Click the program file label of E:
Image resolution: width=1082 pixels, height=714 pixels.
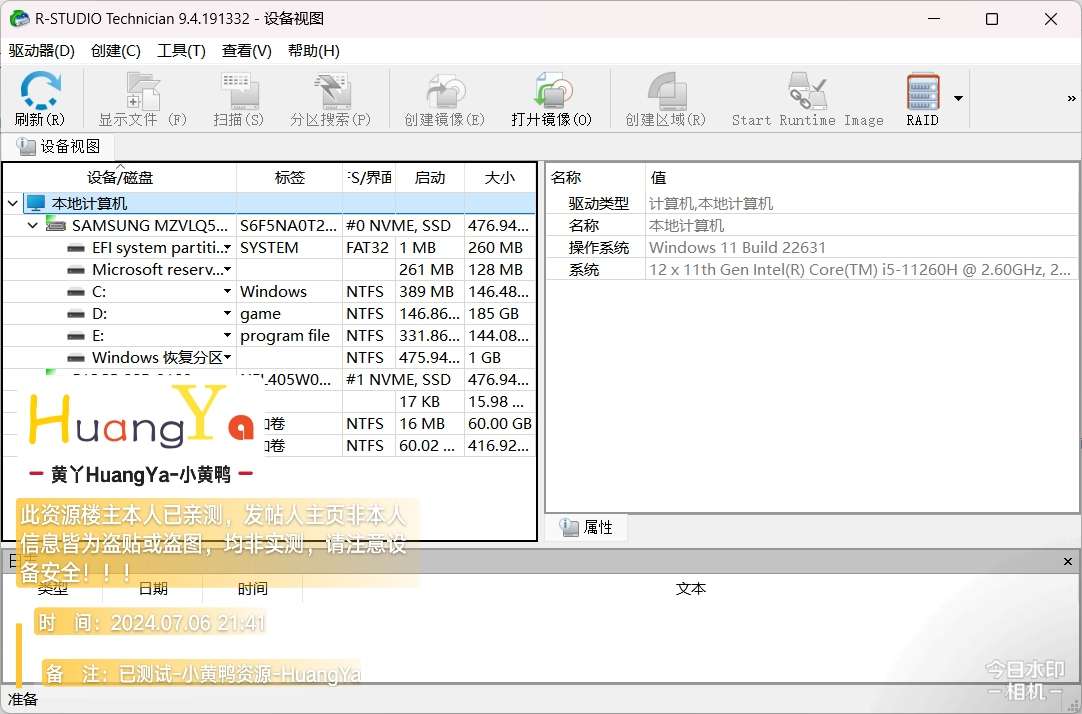click(x=285, y=336)
